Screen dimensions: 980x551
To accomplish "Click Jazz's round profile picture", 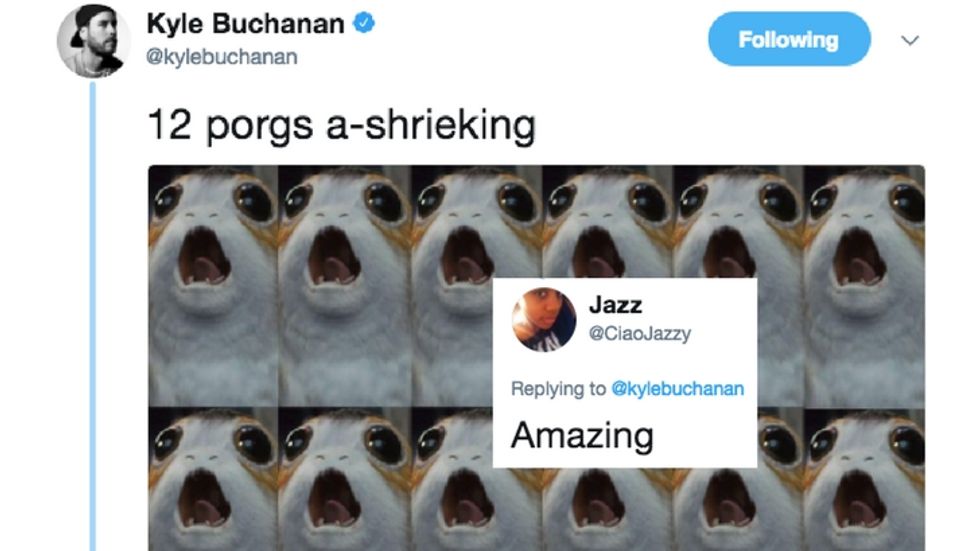I will pos(544,319).
